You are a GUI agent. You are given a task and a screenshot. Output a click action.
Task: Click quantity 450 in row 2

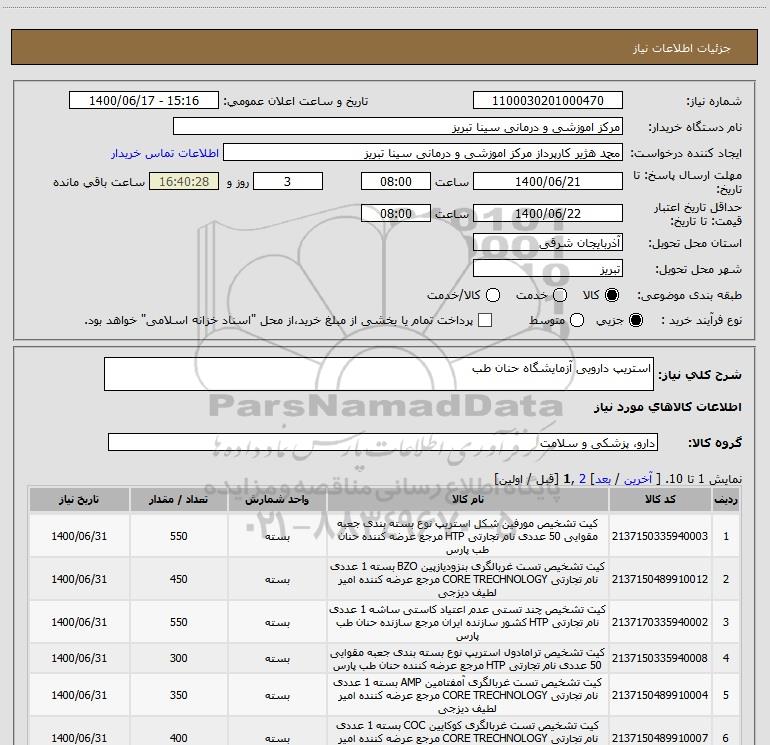tap(178, 579)
